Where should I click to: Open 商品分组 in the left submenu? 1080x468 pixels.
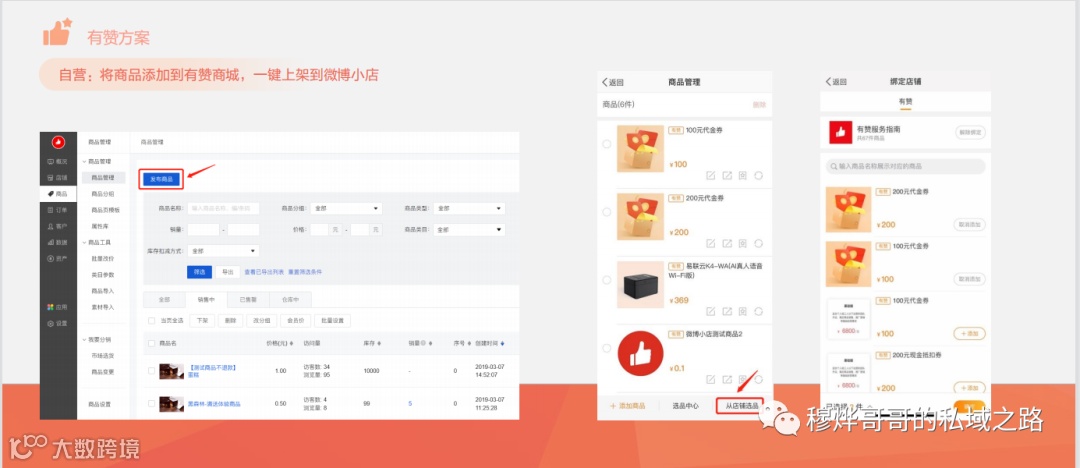tap(103, 194)
